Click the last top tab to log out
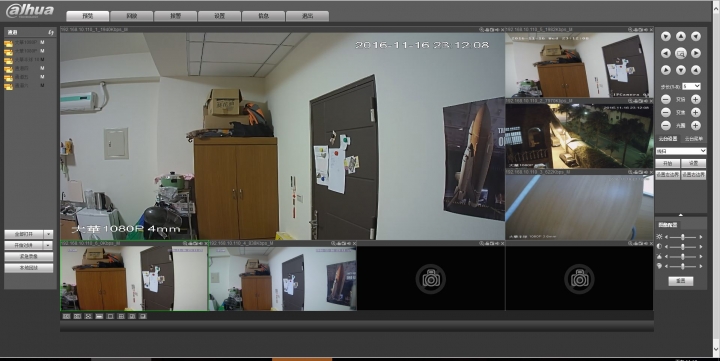Screen dimensions: 720x361 [307, 16]
